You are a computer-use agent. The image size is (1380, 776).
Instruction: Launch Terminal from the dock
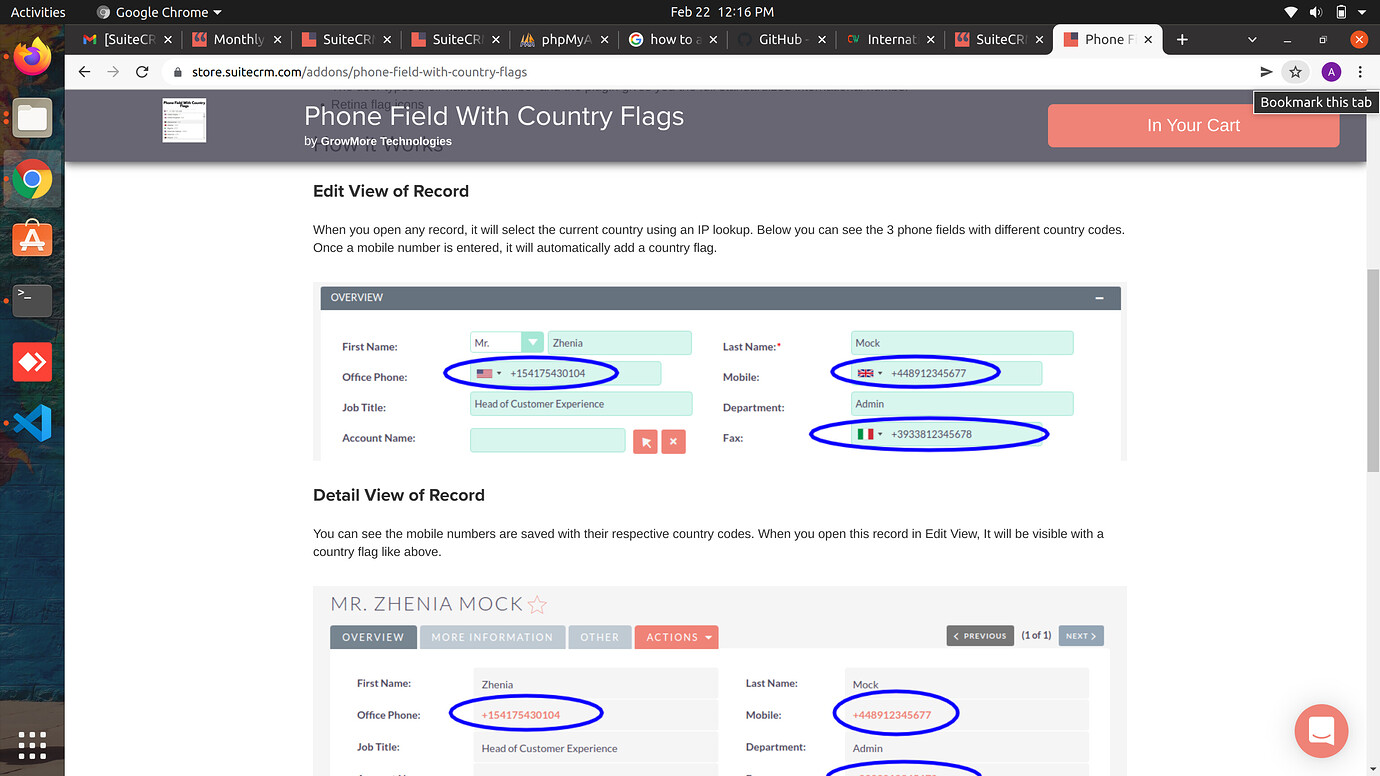point(32,300)
